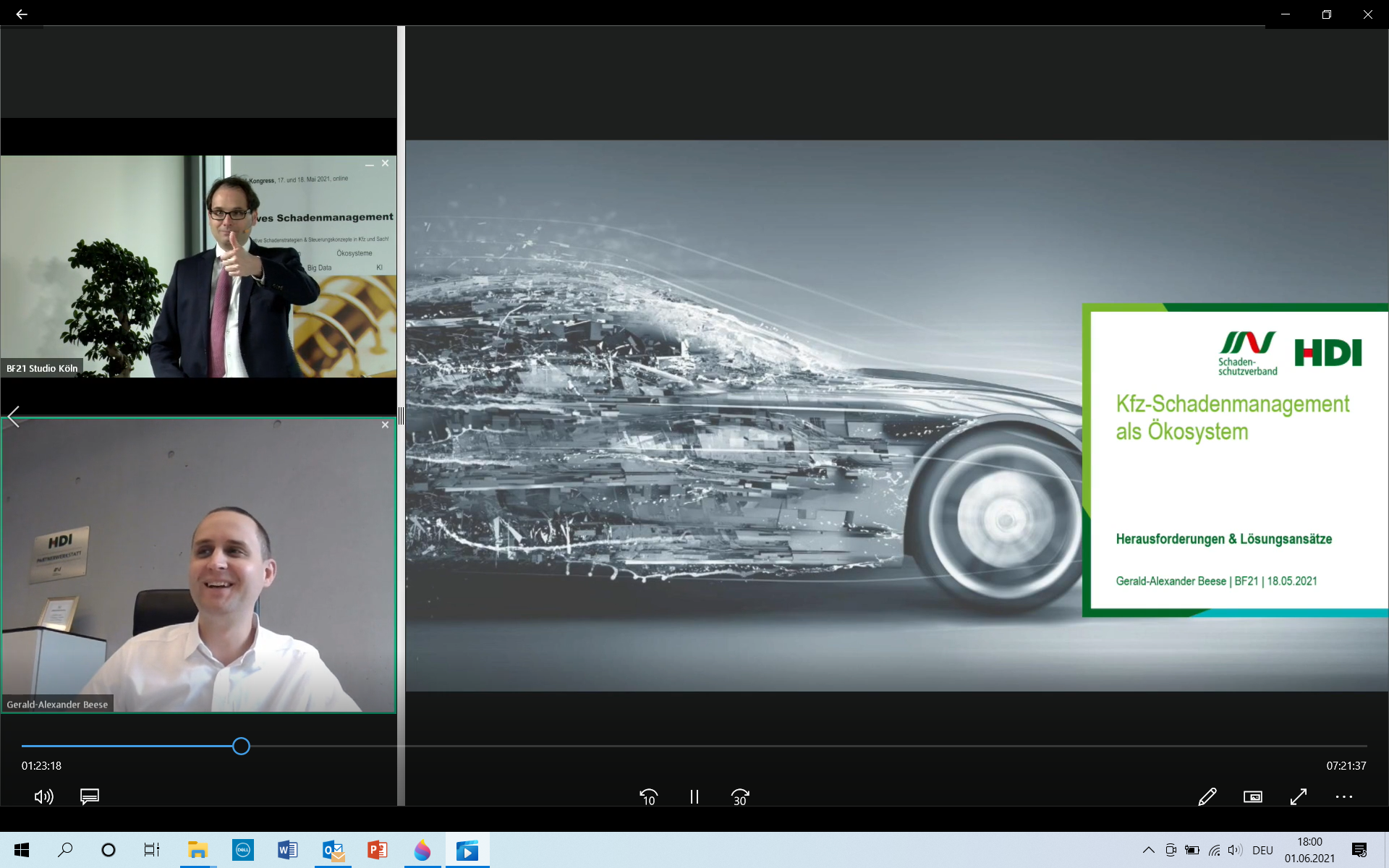Image resolution: width=1389 pixels, height=868 pixels.
Task: Click the pencil edit icon
Action: pyautogui.click(x=1207, y=796)
